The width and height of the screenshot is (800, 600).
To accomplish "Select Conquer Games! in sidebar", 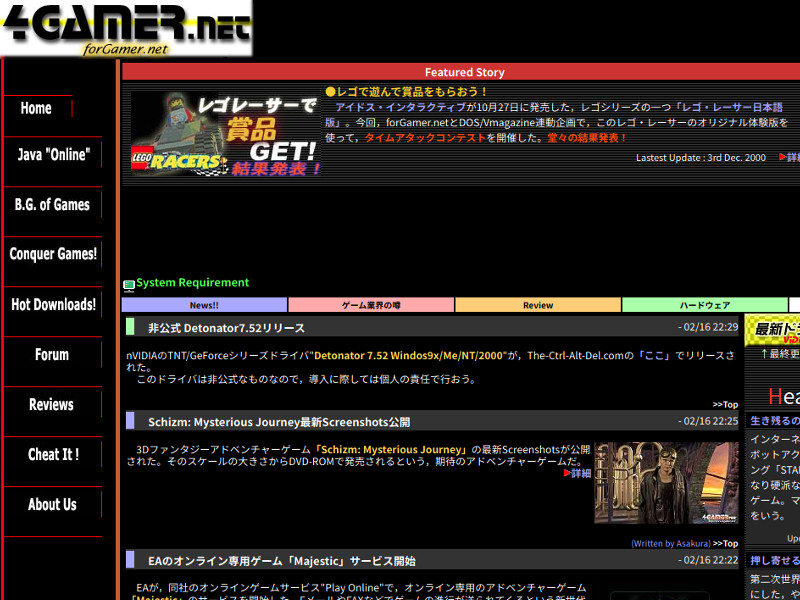I will [53, 254].
